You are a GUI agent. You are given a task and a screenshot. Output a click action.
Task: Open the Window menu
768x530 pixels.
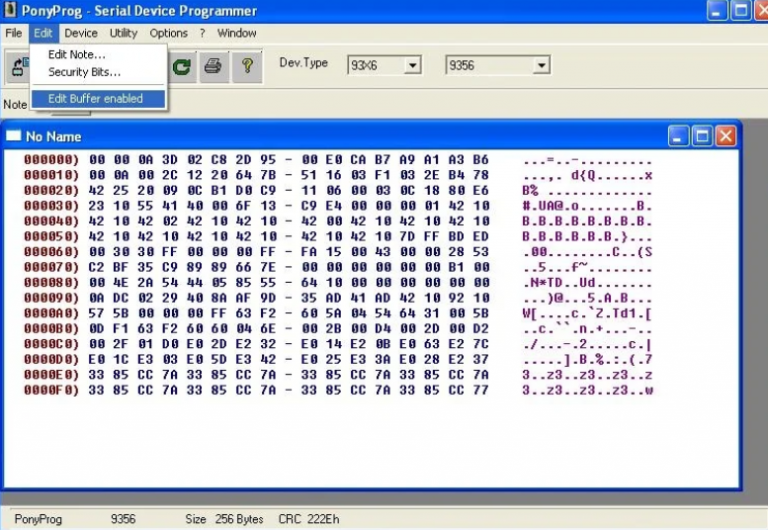pyautogui.click(x=237, y=33)
